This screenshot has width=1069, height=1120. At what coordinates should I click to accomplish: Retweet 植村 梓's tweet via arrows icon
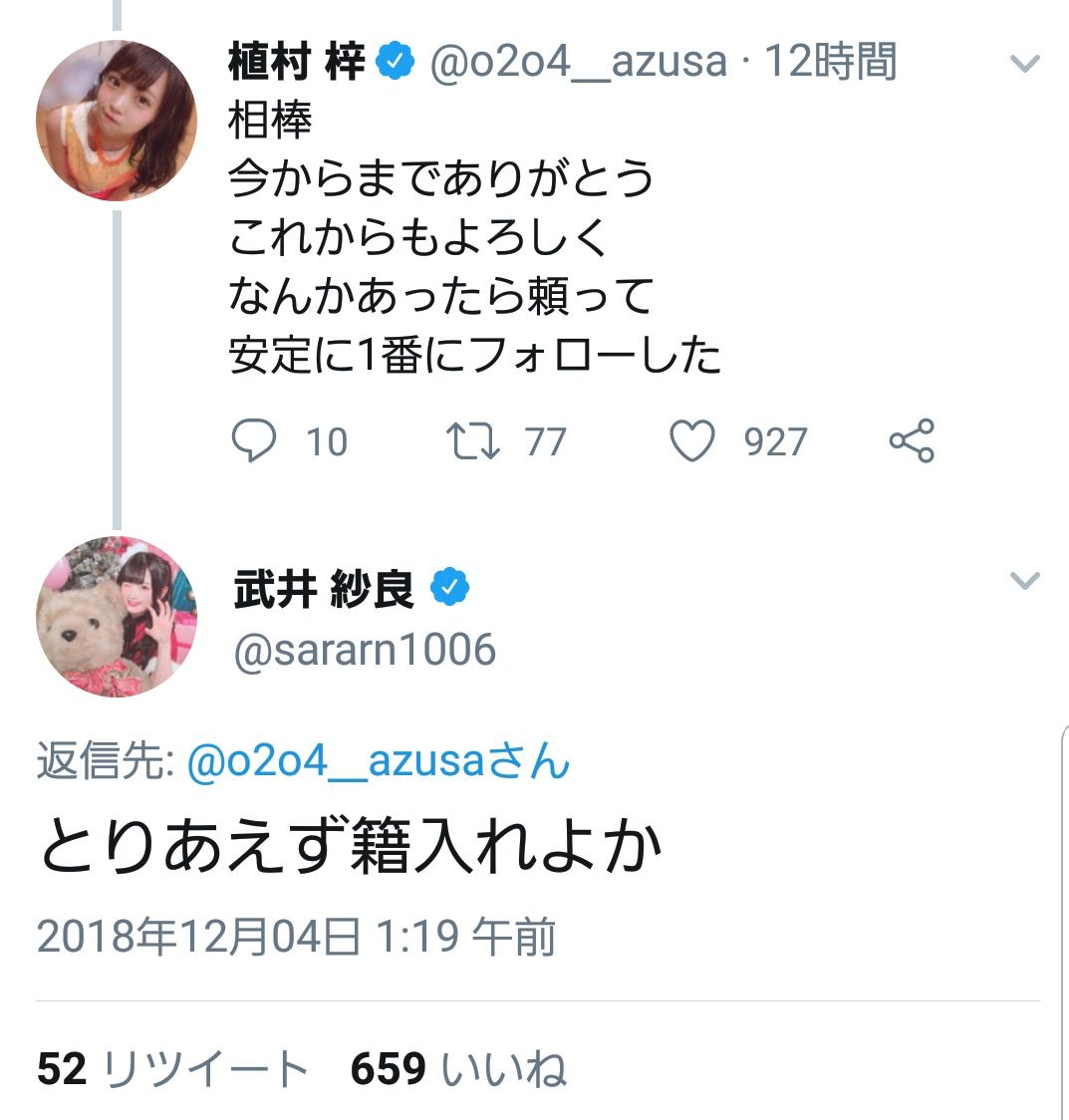(472, 441)
